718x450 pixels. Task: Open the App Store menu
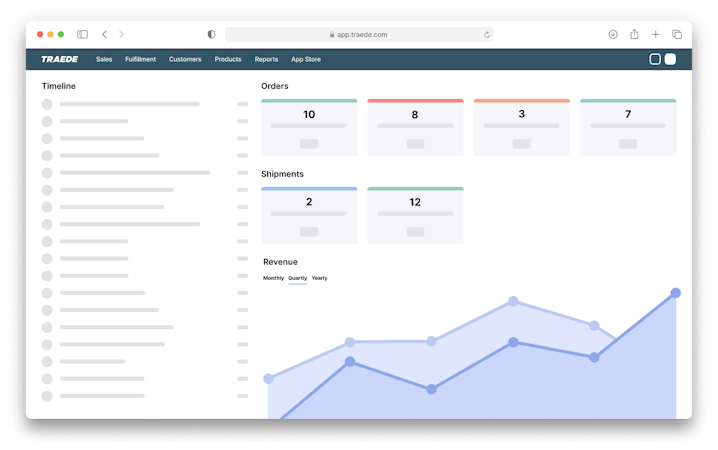click(x=306, y=59)
